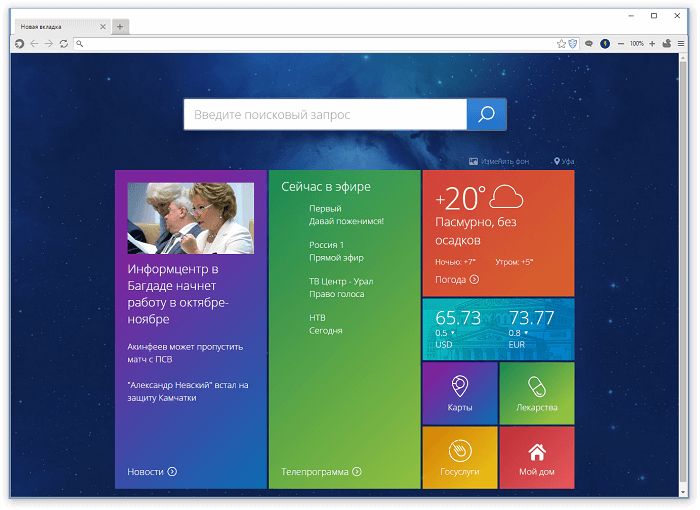The width and height of the screenshot is (700, 510).
Task: Open 'Первый' channel show 'Давай поженимся!'
Action: point(346,215)
